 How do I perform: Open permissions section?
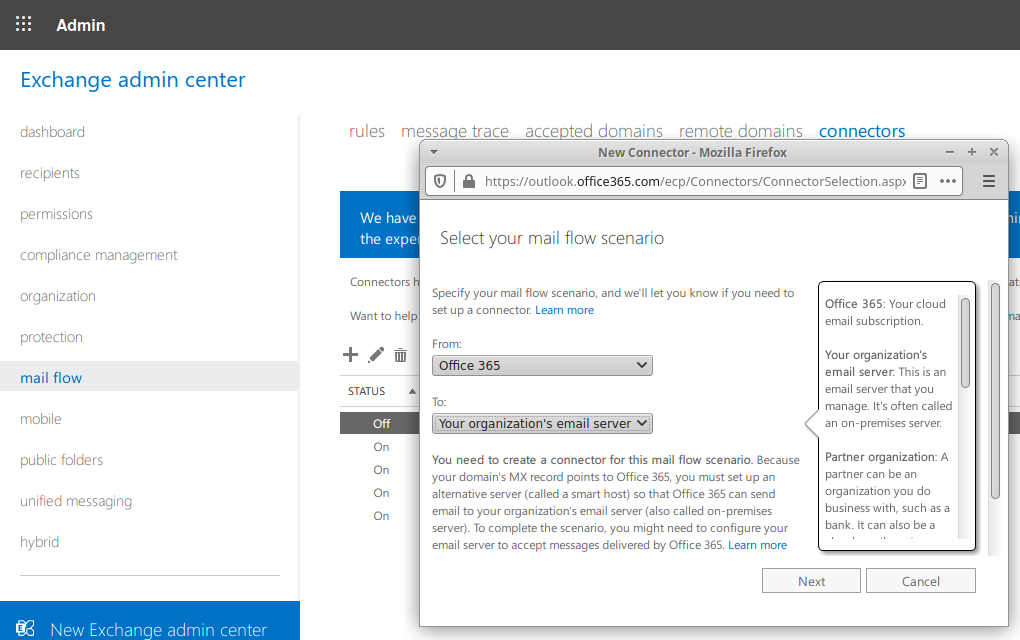tap(56, 214)
